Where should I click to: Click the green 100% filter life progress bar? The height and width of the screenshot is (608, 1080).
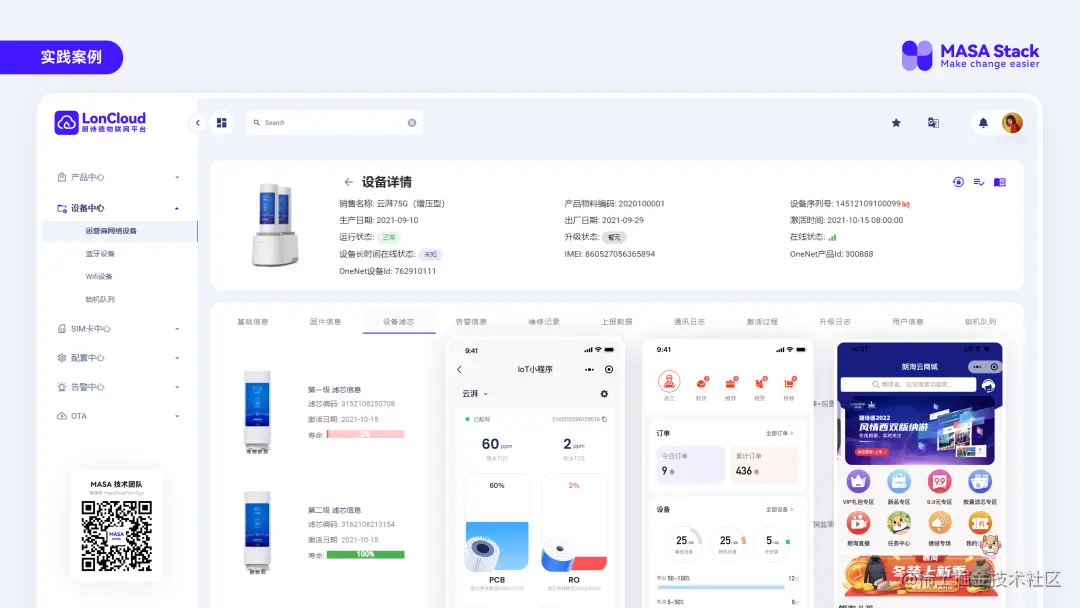click(367, 552)
